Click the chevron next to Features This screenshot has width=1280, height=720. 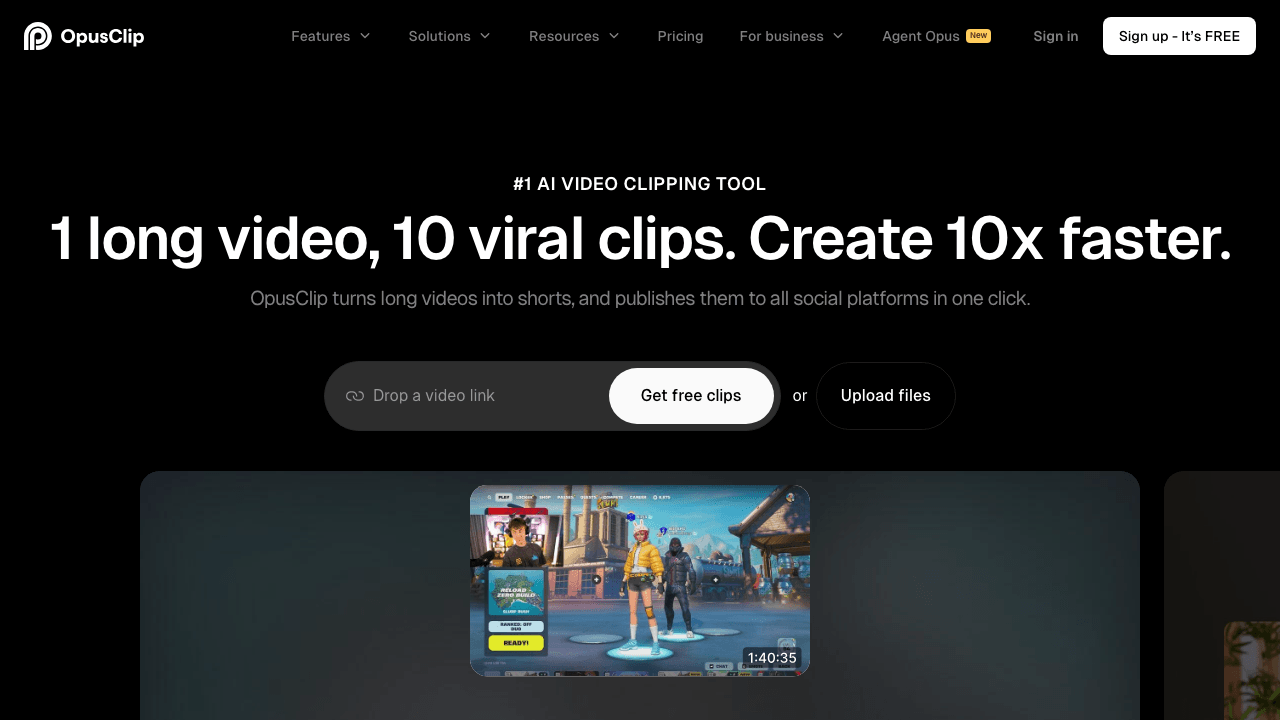(366, 36)
